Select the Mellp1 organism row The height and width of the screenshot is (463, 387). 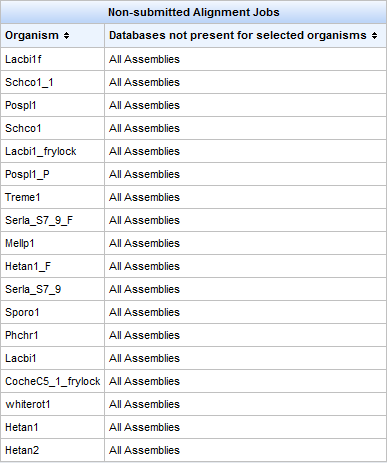click(193, 243)
